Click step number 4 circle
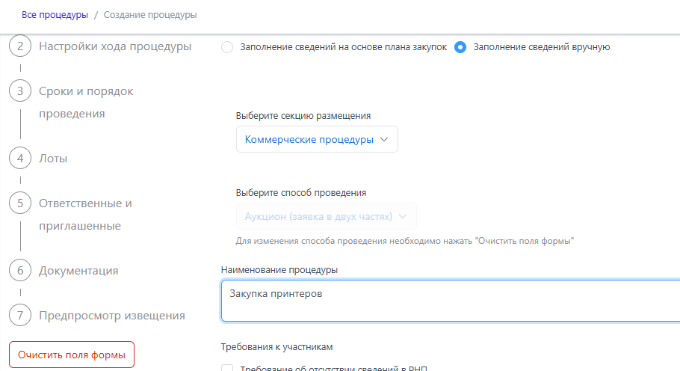This screenshot has width=680, height=371. tap(20, 158)
